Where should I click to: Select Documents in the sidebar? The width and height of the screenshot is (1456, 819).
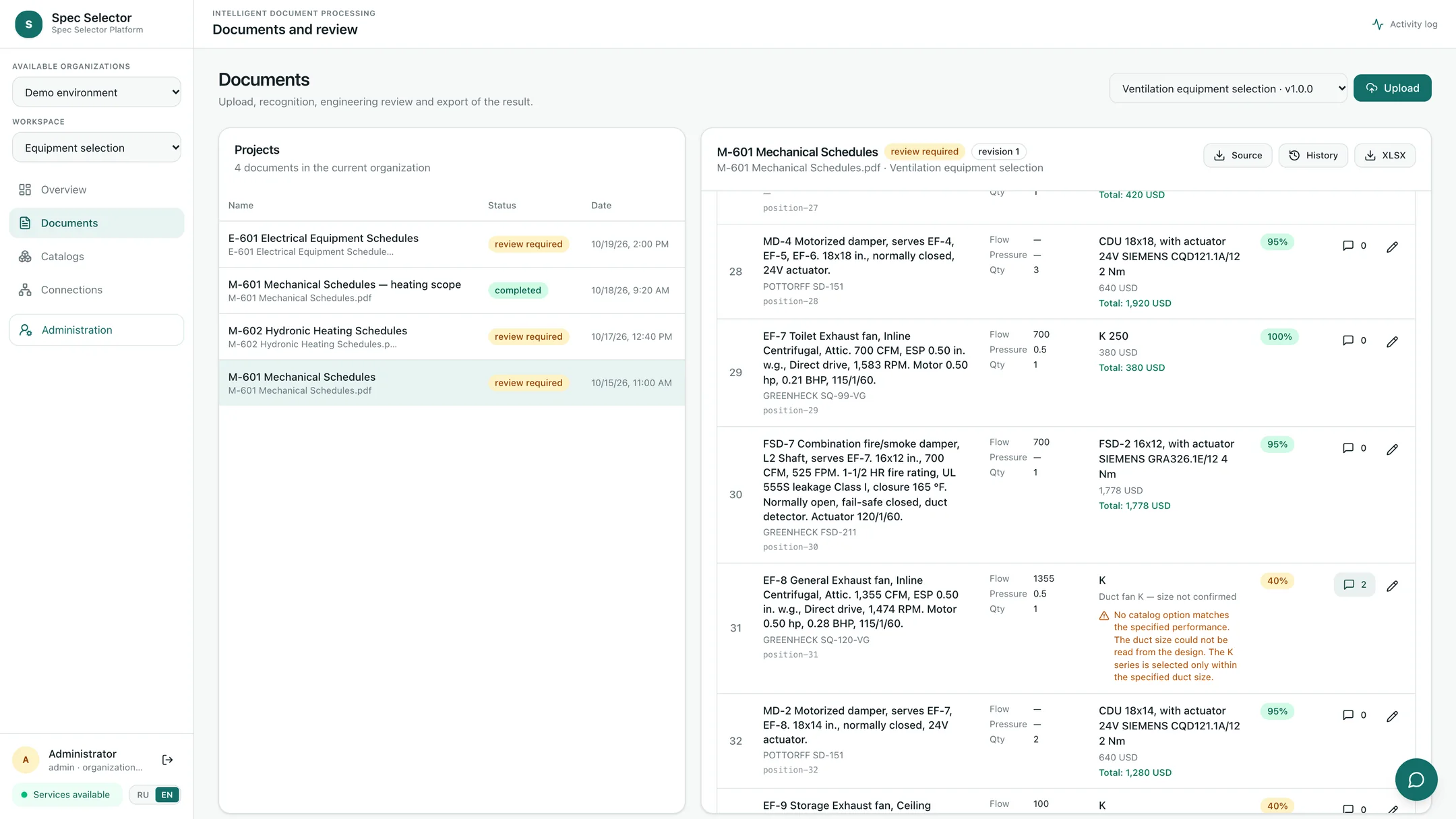[x=96, y=223]
